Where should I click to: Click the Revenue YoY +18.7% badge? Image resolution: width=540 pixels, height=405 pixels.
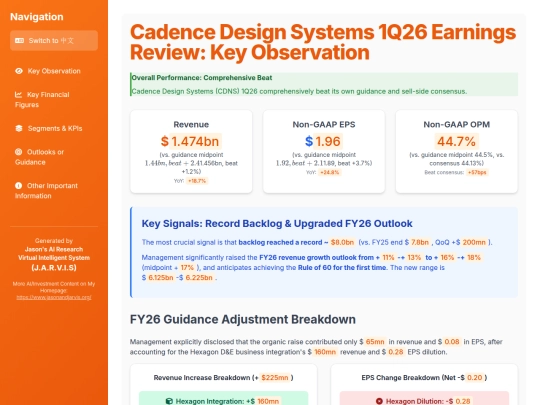tap(197, 181)
